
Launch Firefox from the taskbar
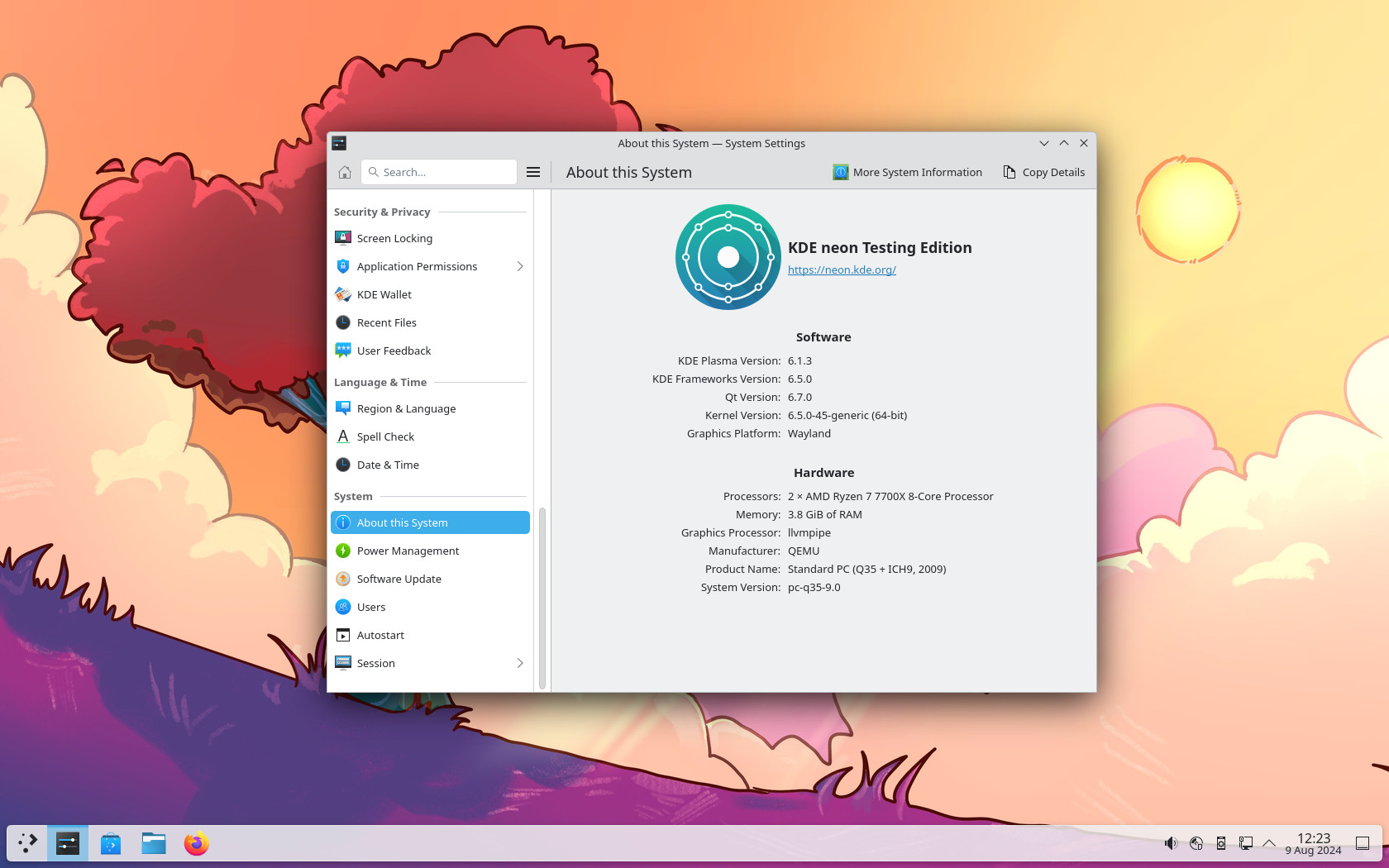(197, 843)
